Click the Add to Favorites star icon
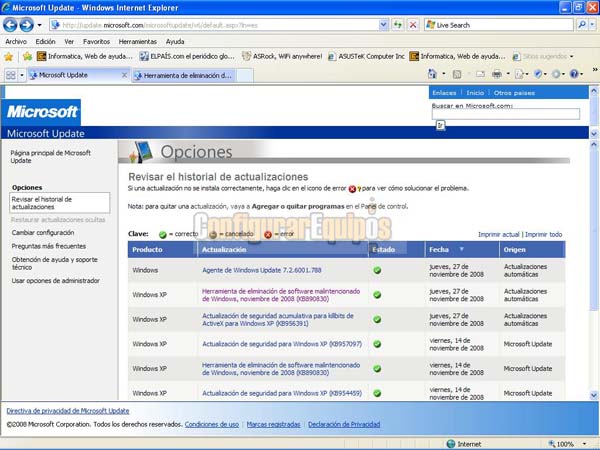The width and height of the screenshot is (600, 450). [x=27, y=57]
